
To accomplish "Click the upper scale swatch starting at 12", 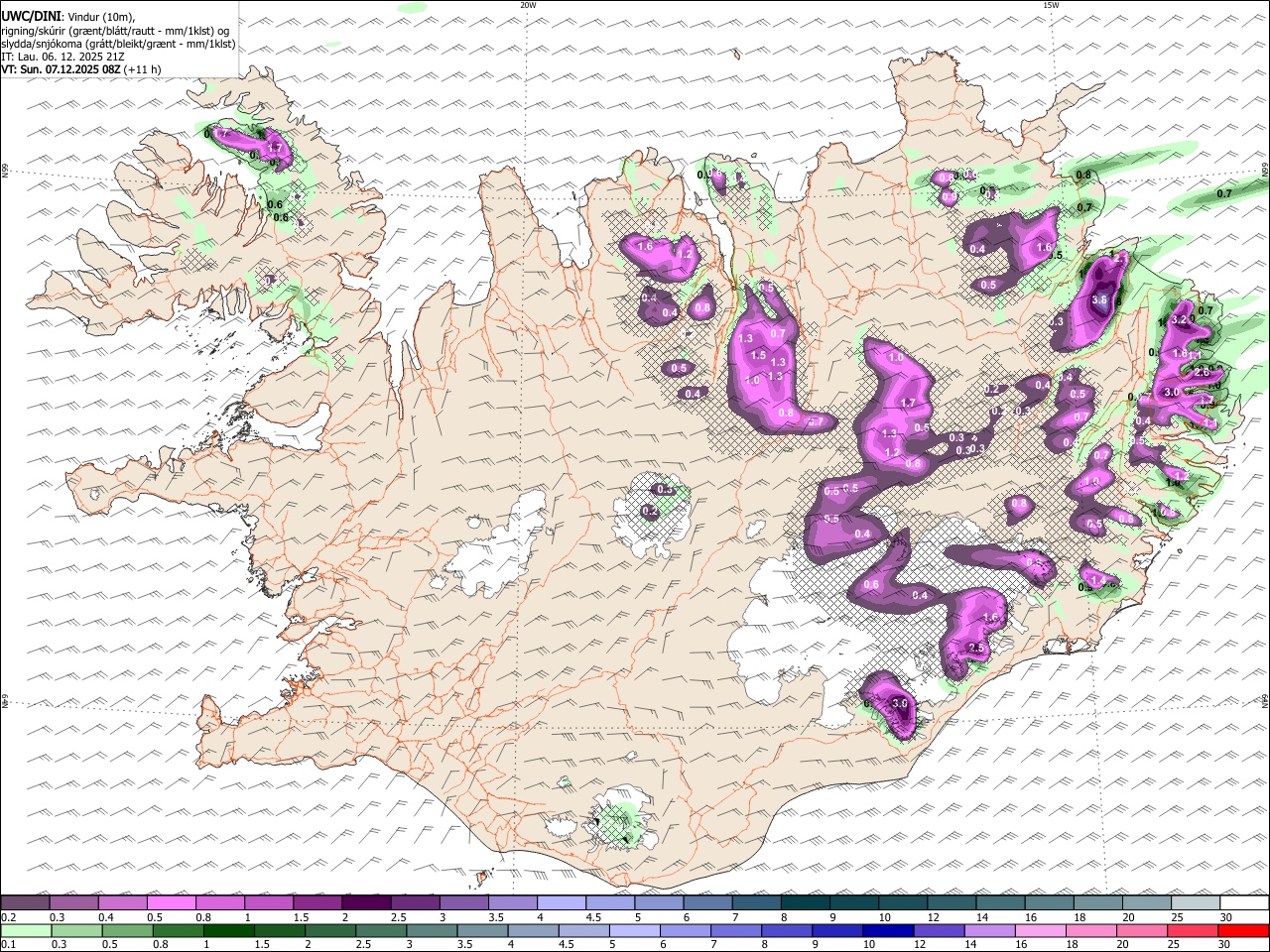I will (x=952, y=902).
